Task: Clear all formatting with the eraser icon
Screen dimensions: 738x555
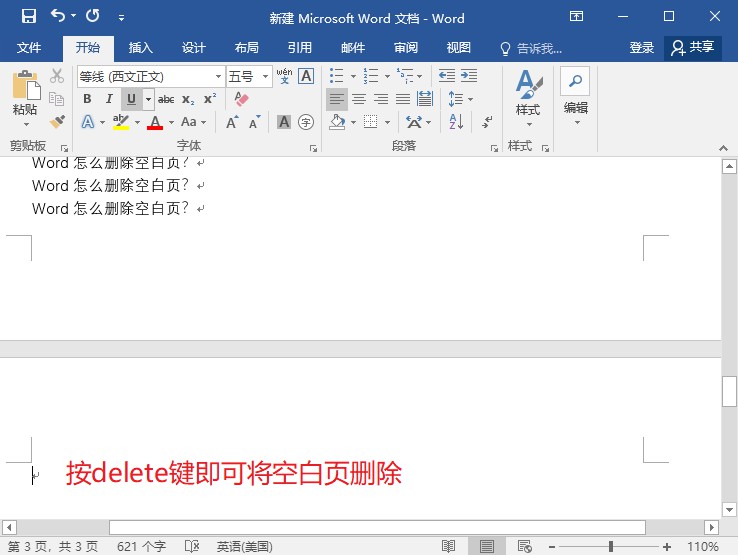Action: (241, 99)
